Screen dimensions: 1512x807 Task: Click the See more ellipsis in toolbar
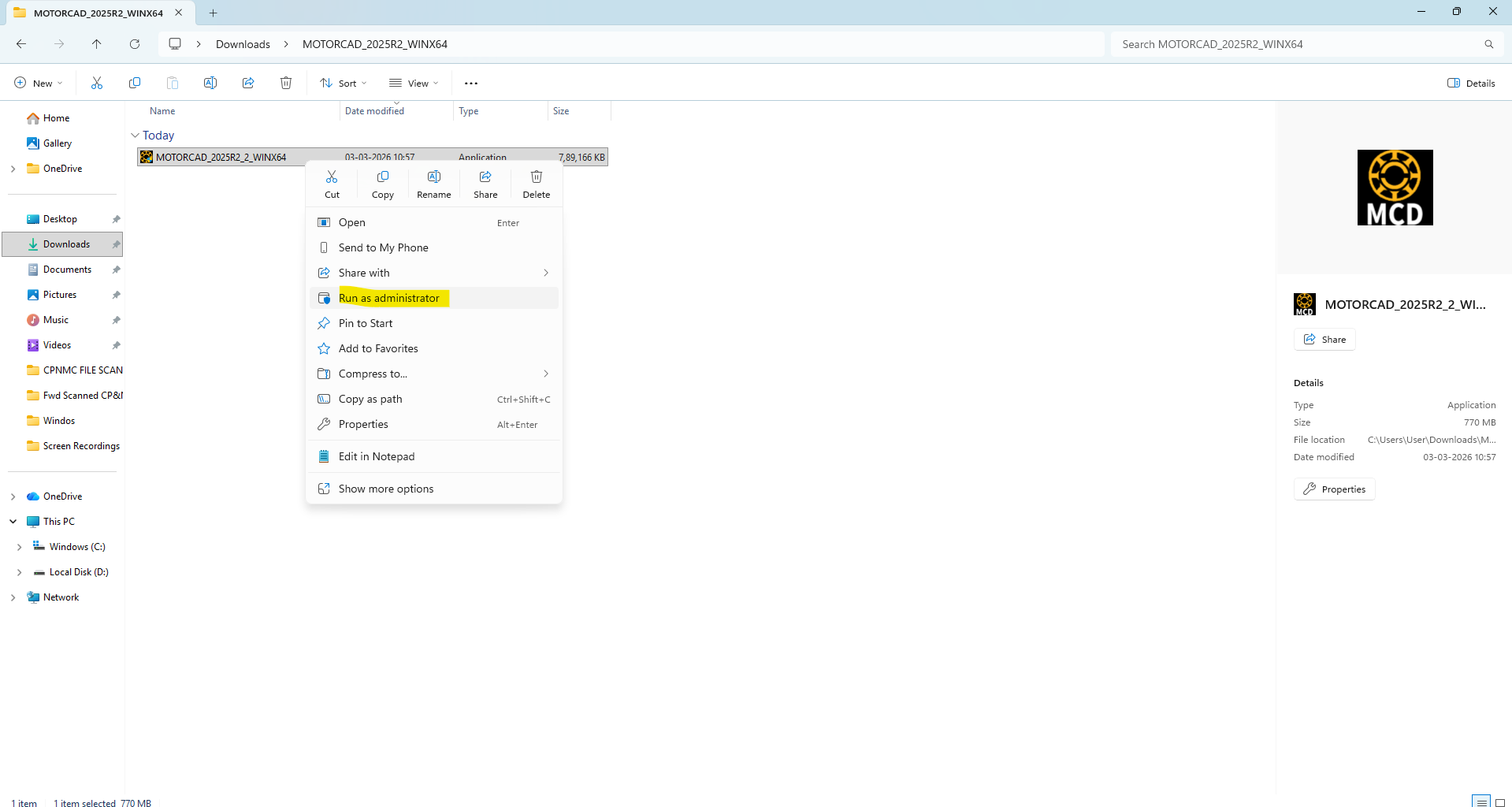click(x=471, y=84)
